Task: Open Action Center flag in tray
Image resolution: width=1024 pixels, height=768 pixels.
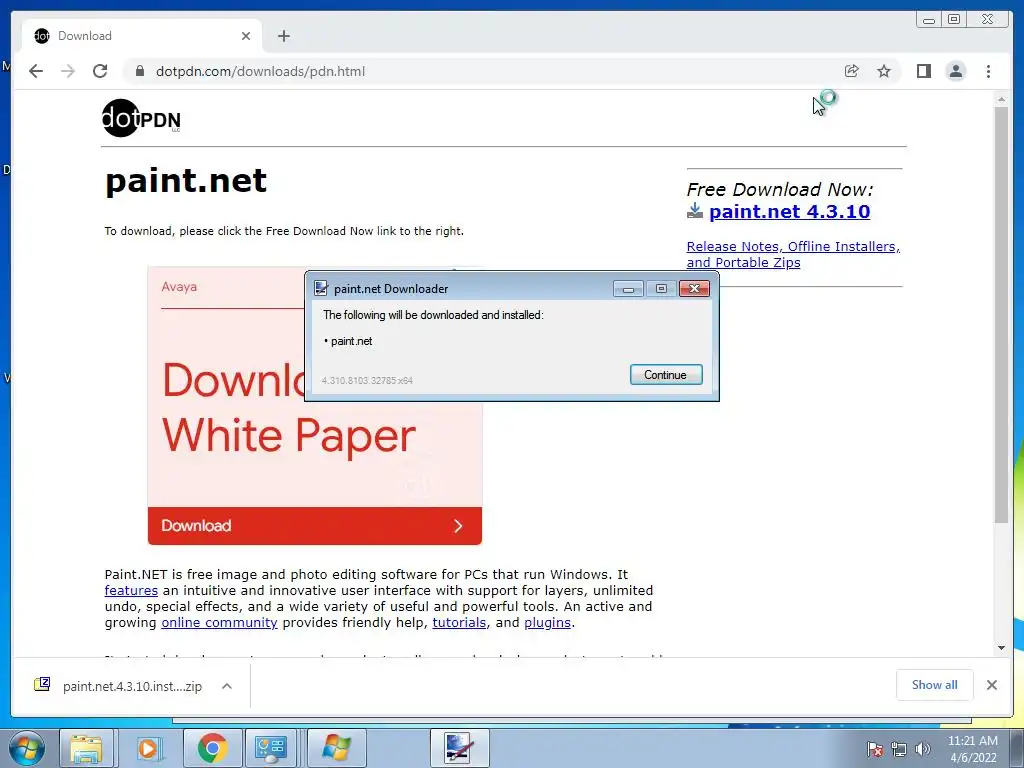Action: pos(874,749)
